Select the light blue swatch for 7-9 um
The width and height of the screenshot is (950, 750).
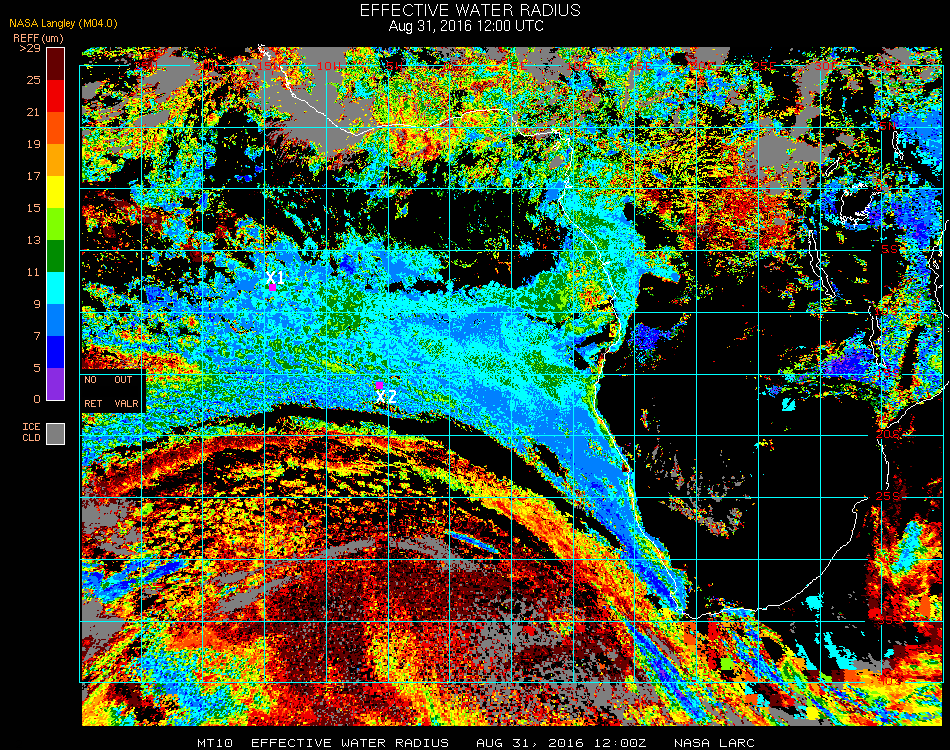click(x=55, y=320)
